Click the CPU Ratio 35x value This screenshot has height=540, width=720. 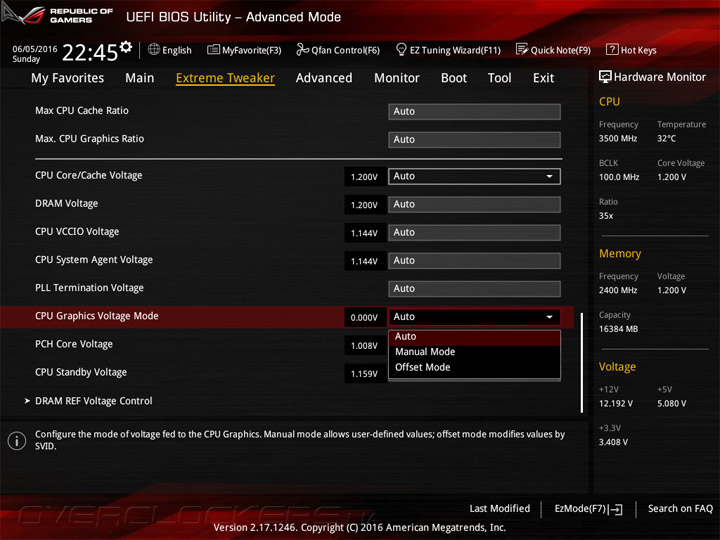point(606,215)
